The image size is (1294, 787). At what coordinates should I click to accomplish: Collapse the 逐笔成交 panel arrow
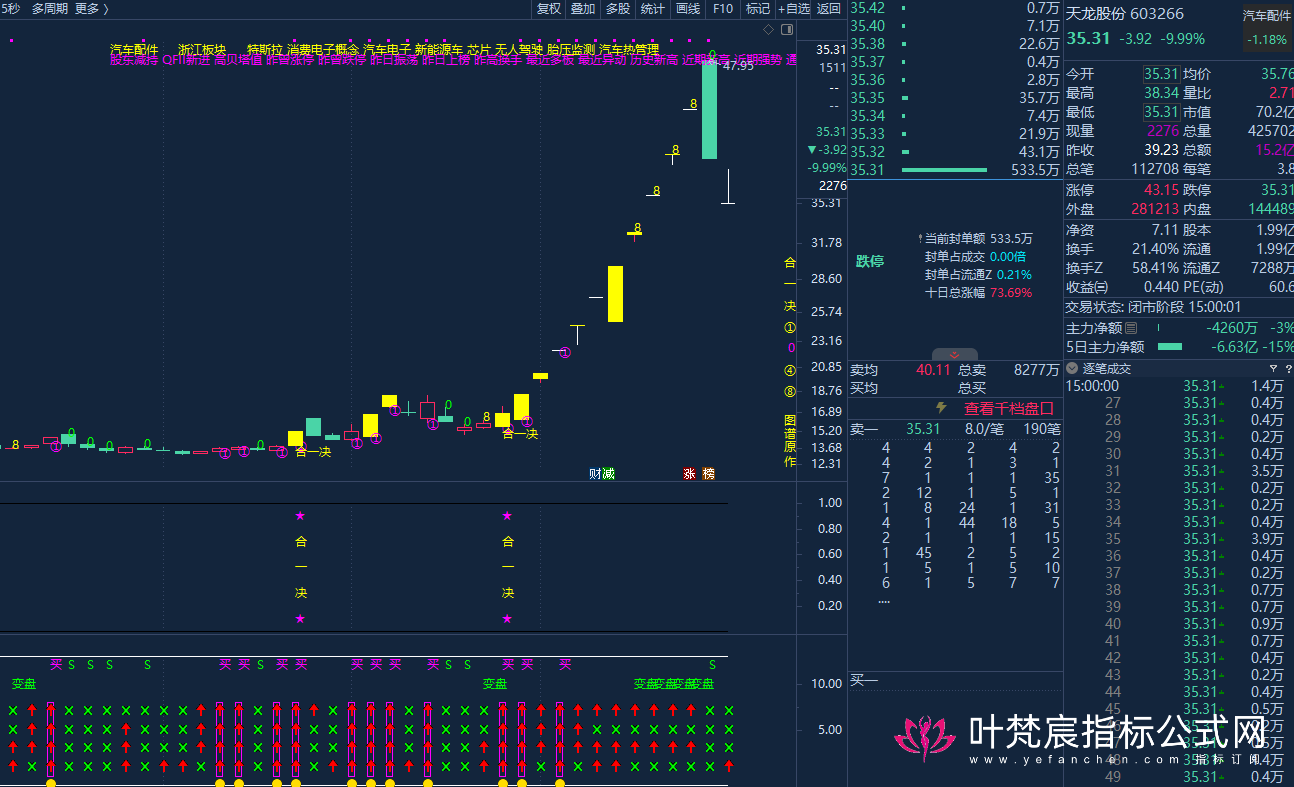(1072, 369)
